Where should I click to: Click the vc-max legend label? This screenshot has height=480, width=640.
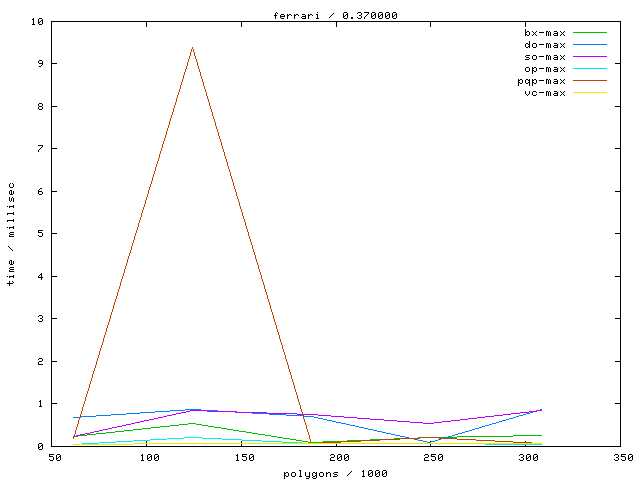pyautogui.click(x=545, y=93)
